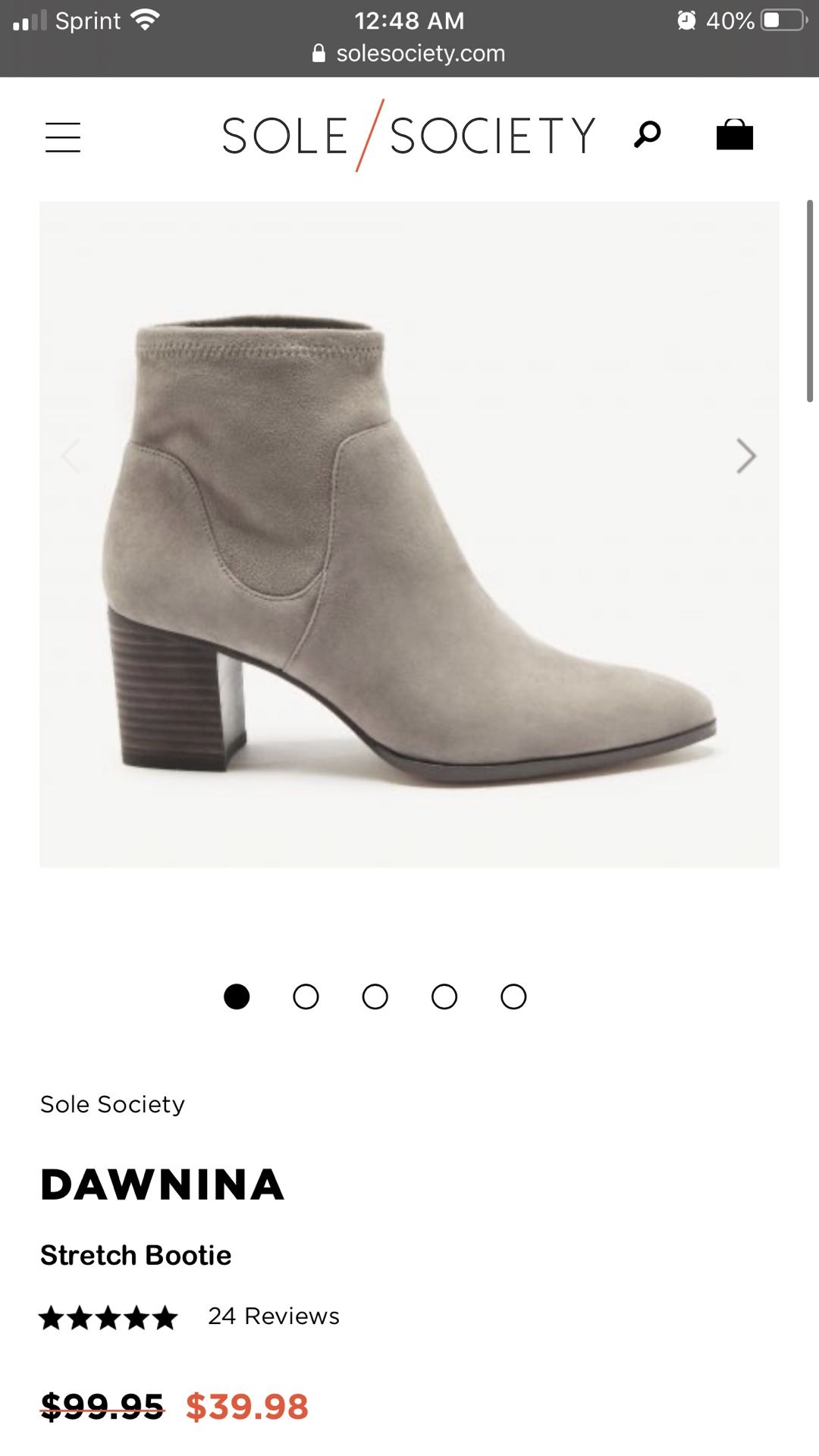The image size is (819, 1456).
Task: Tap the Sole Society logo
Action: pos(409,135)
